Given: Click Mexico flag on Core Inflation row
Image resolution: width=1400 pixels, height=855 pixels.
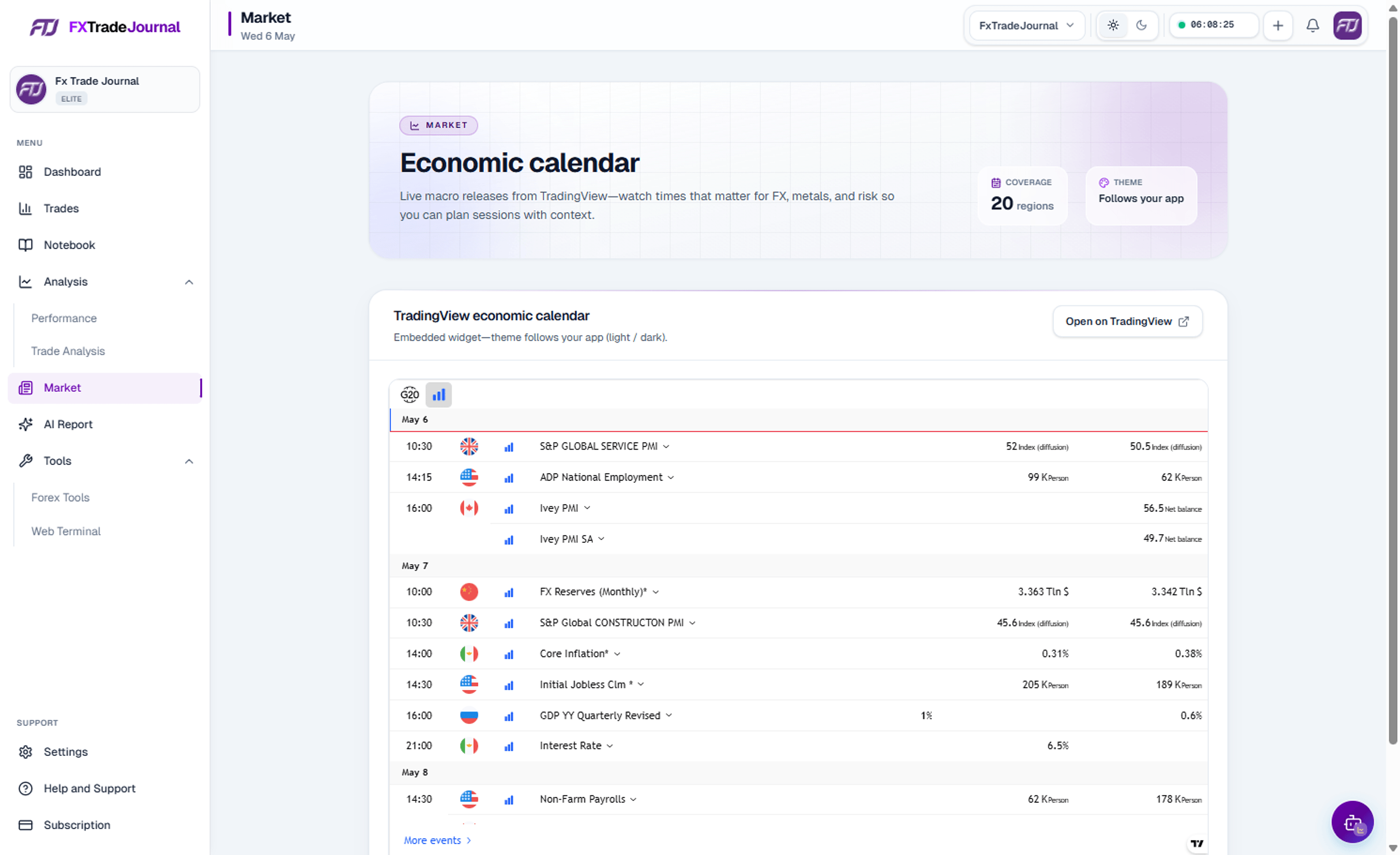Looking at the screenshot, I should coord(469,654).
